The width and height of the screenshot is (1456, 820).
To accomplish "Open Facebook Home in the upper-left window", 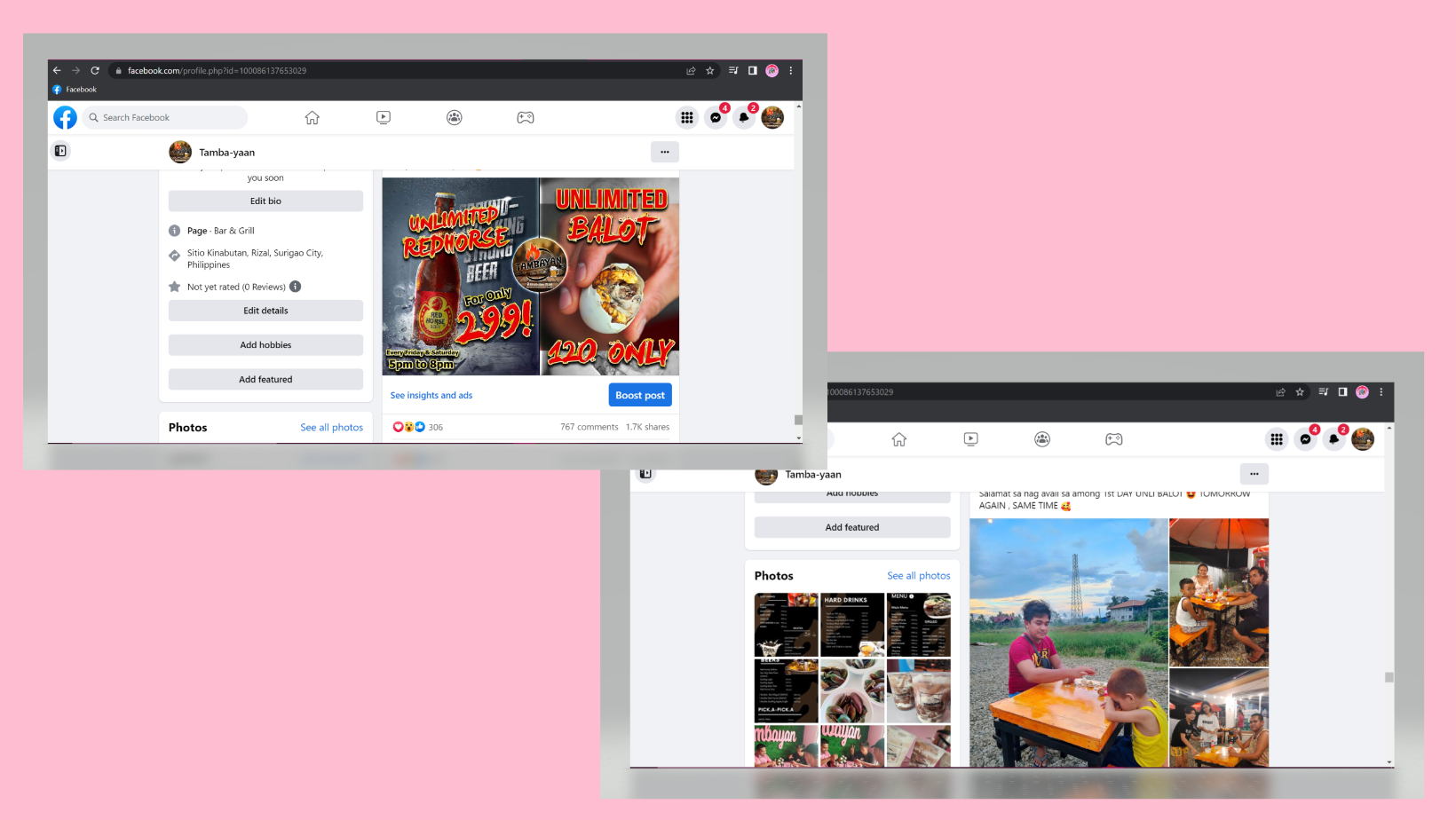I will pyautogui.click(x=313, y=117).
